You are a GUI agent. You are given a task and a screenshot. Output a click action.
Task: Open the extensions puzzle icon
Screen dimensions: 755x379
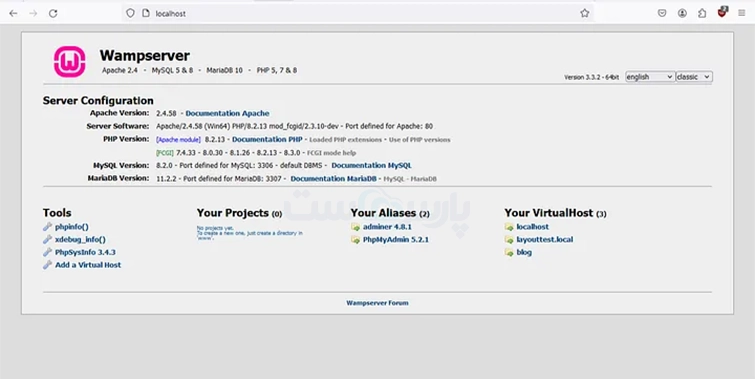pyautogui.click(x=702, y=13)
